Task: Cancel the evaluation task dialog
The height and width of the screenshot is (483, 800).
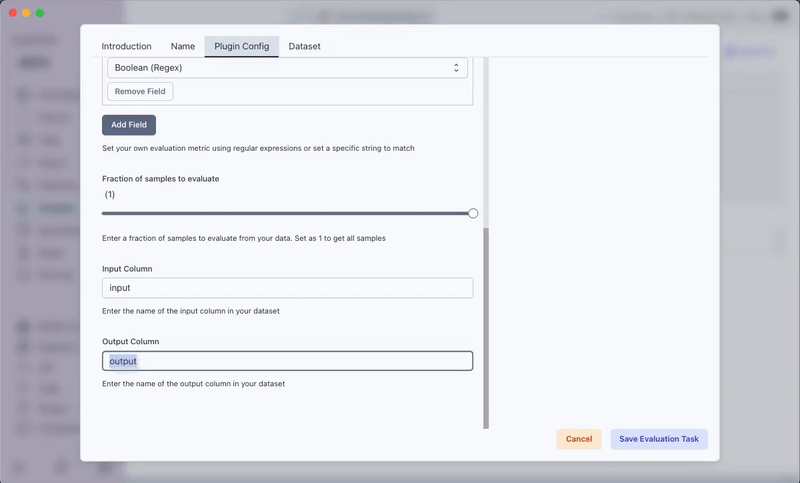Action: coord(579,439)
